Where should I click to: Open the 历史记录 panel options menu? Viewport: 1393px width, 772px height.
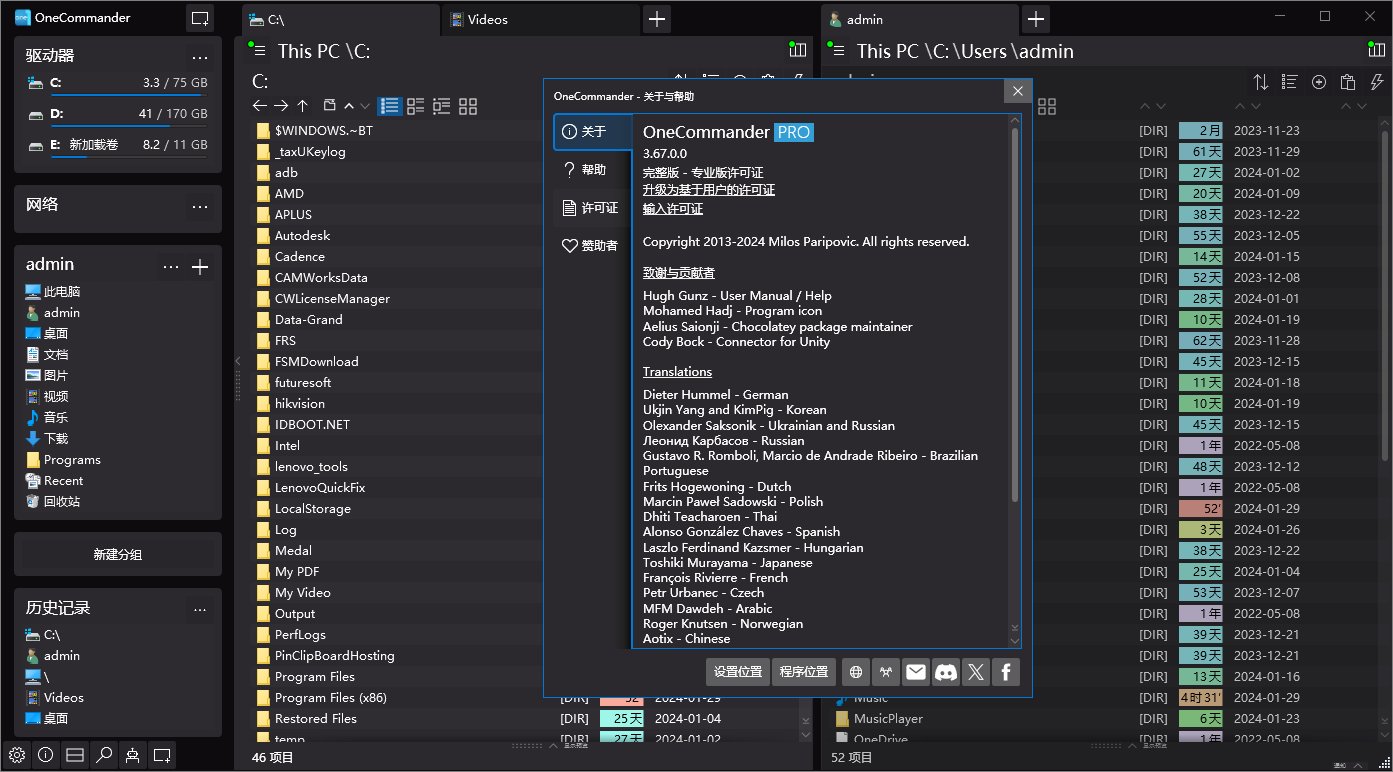pyautogui.click(x=200, y=609)
